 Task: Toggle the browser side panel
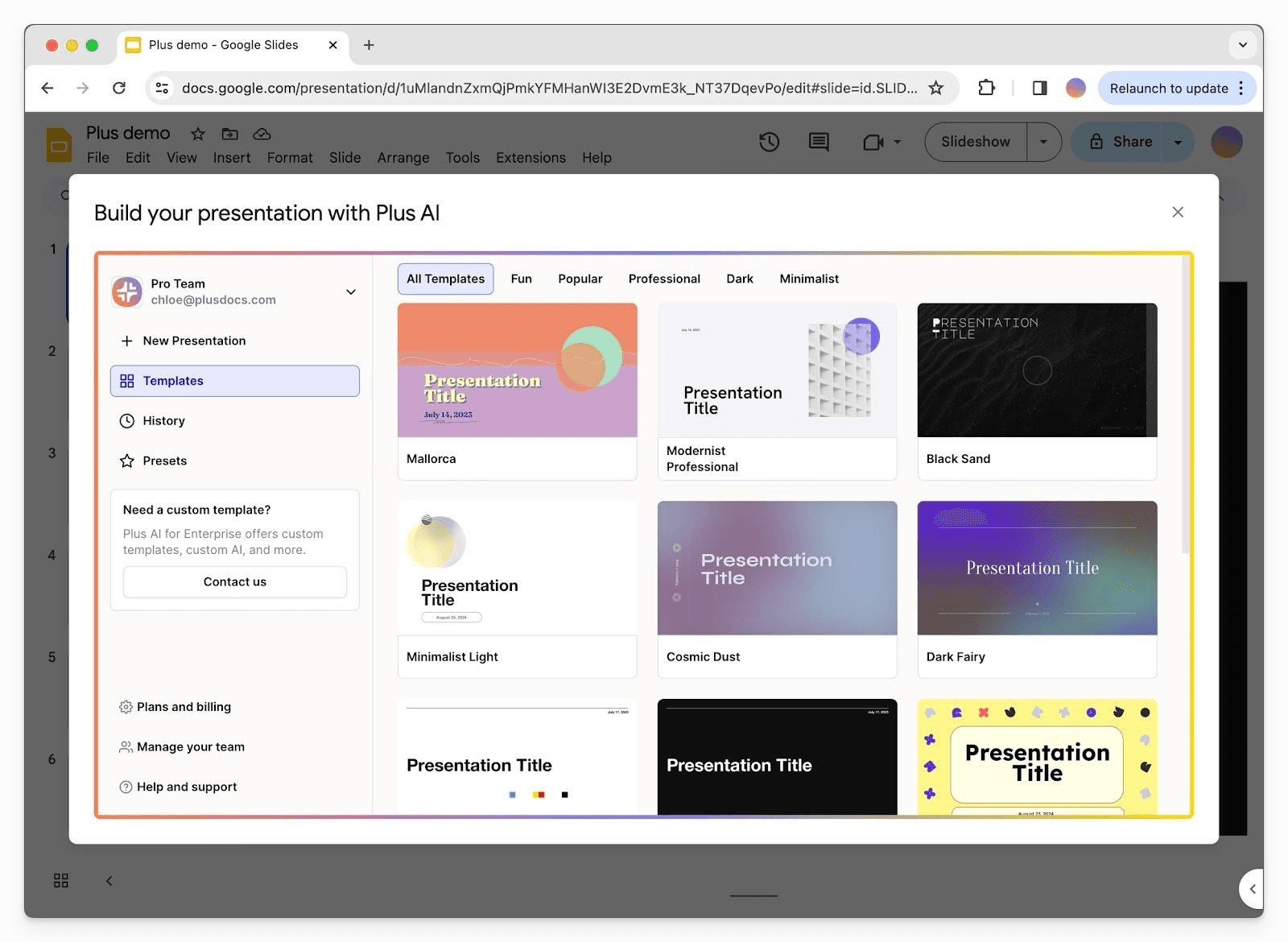[x=1039, y=88]
